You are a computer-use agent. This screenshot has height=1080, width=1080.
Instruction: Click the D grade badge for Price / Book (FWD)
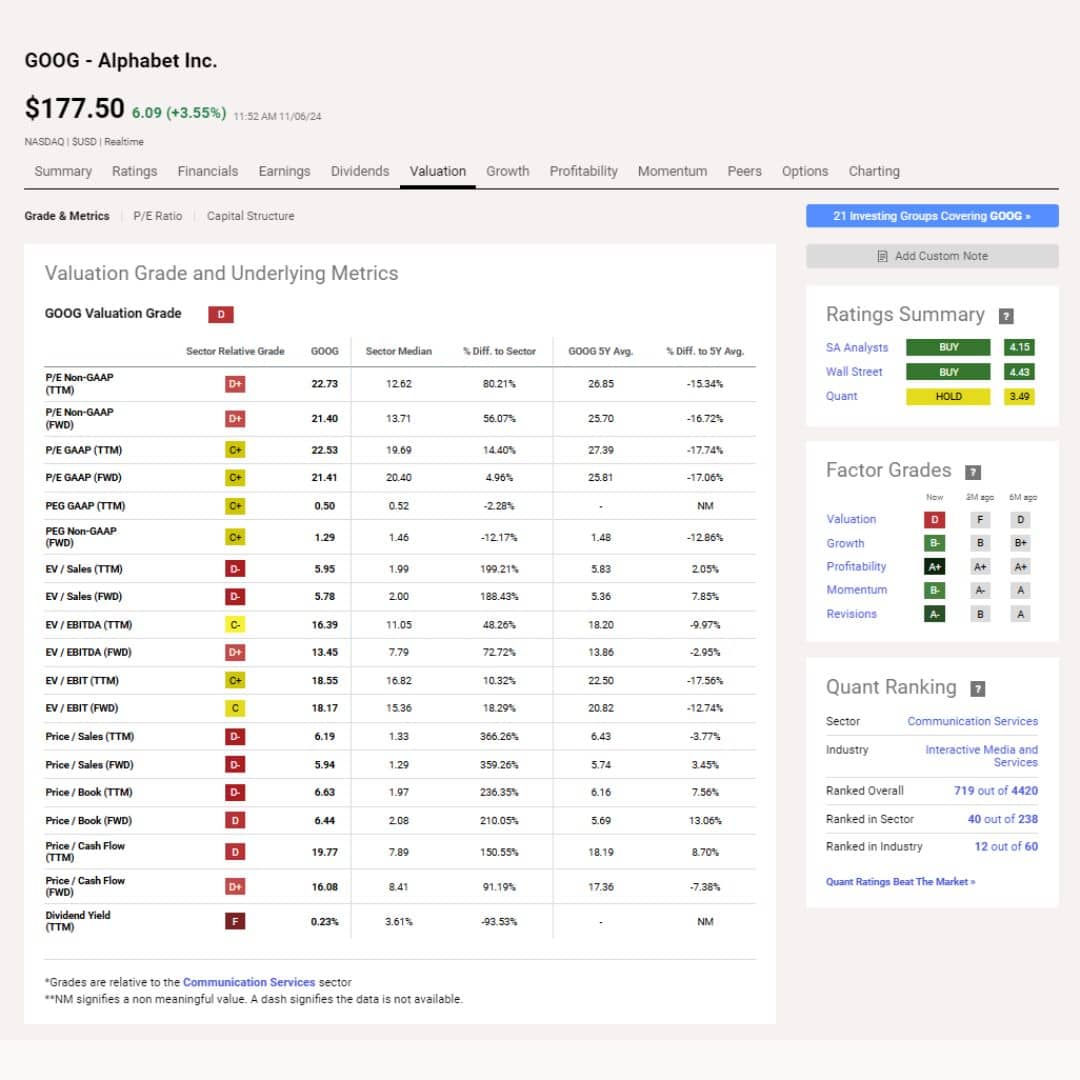click(235, 820)
